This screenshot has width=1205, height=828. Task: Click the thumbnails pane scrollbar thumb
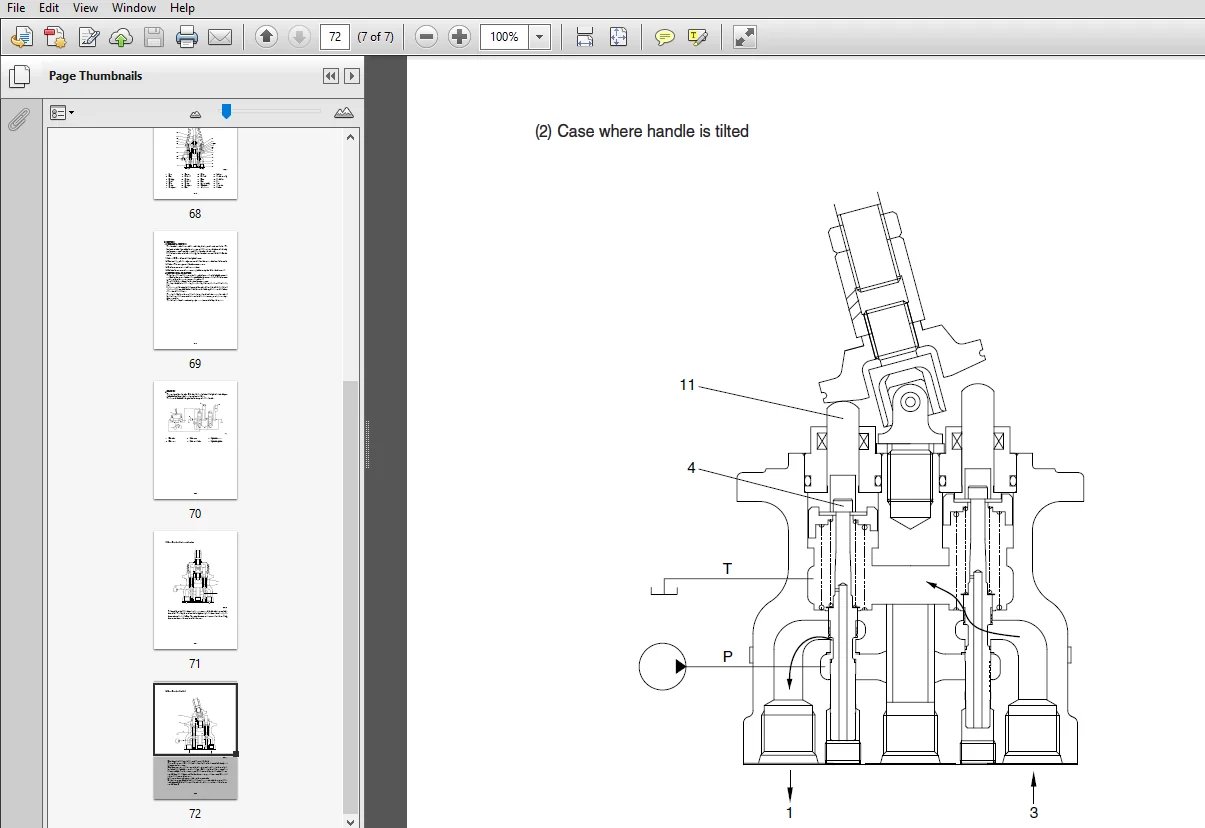pyautogui.click(x=350, y=596)
